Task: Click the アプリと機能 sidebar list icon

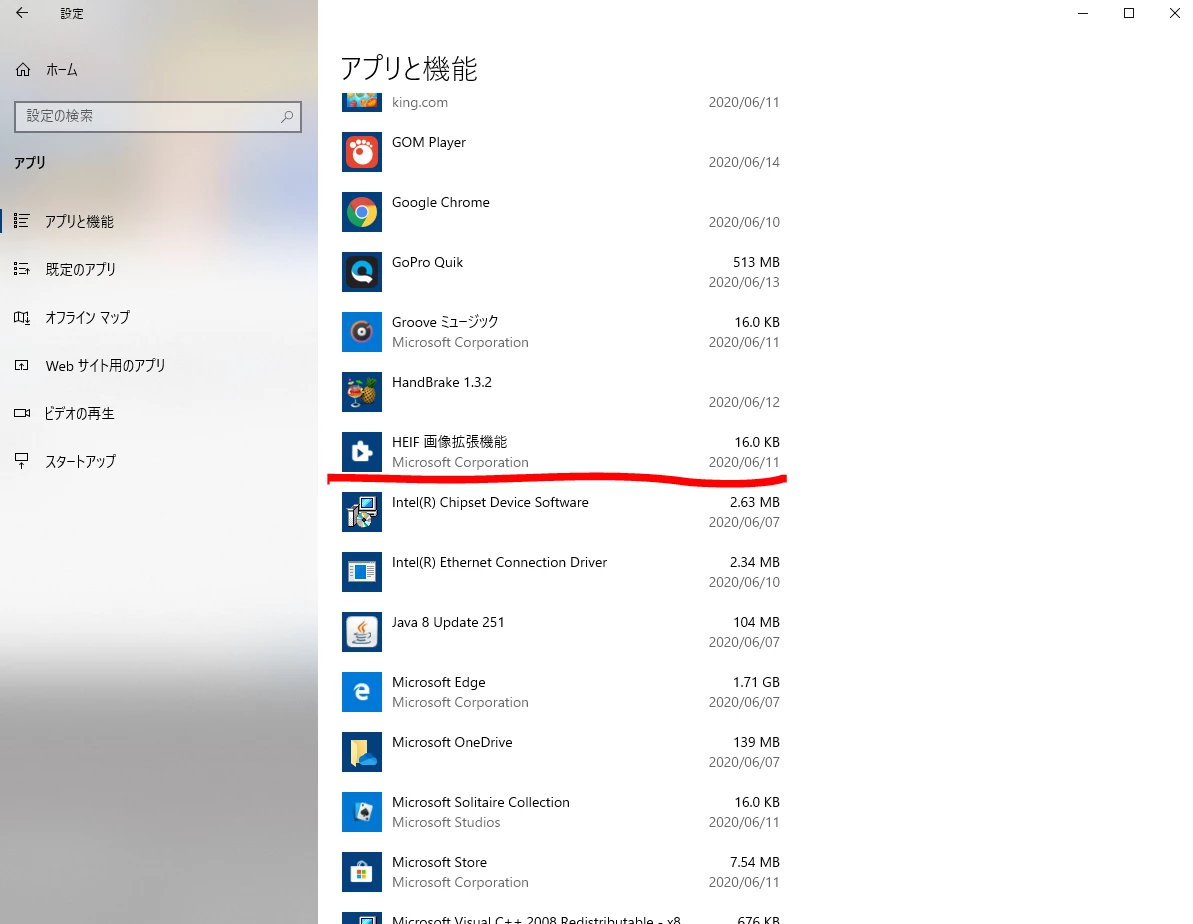Action: pyautogui.click(x=22, y=221)
